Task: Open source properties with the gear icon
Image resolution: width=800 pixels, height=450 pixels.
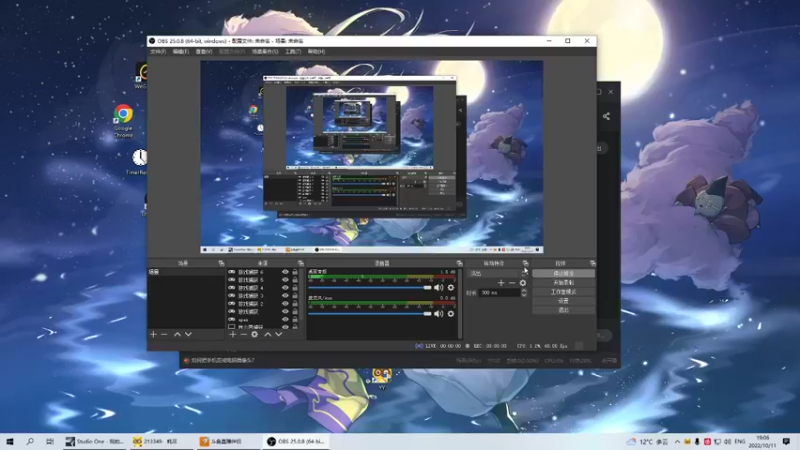Action: (255, 334)
